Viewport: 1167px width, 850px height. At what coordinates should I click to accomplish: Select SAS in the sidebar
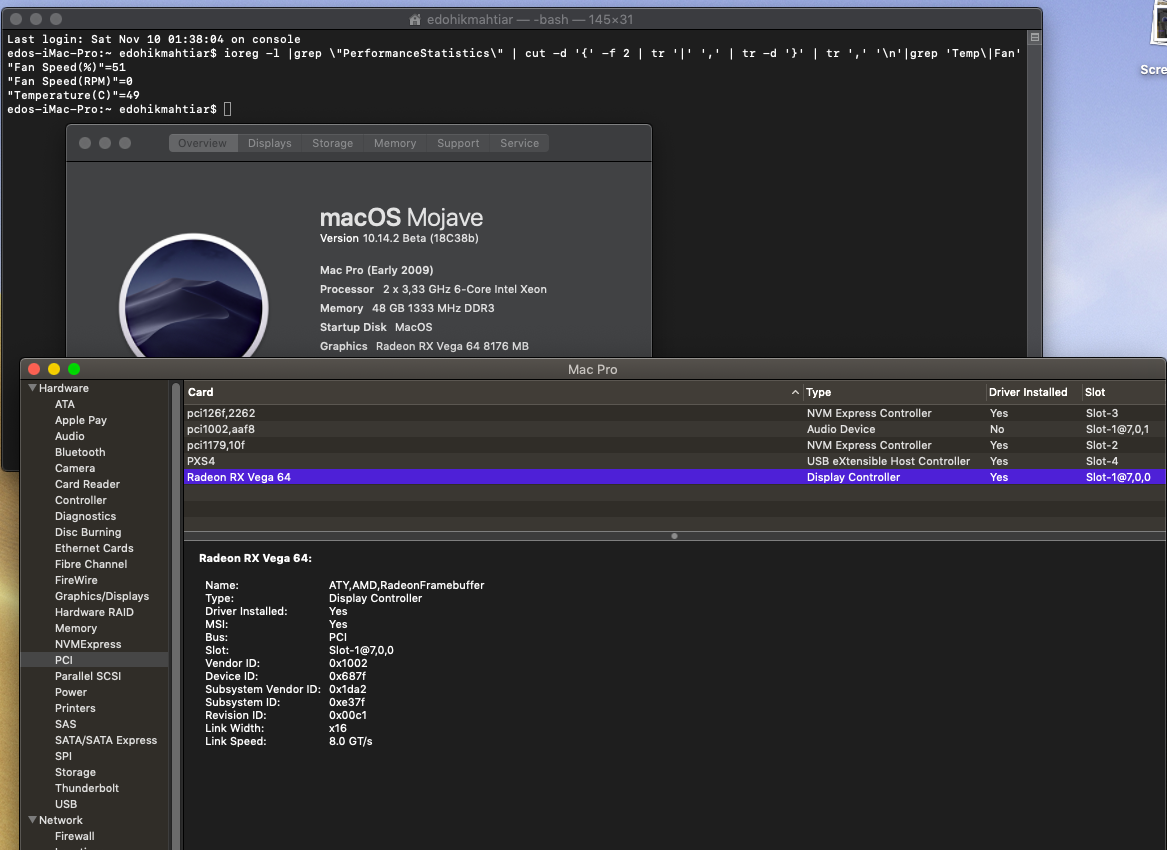click(65, 724)
